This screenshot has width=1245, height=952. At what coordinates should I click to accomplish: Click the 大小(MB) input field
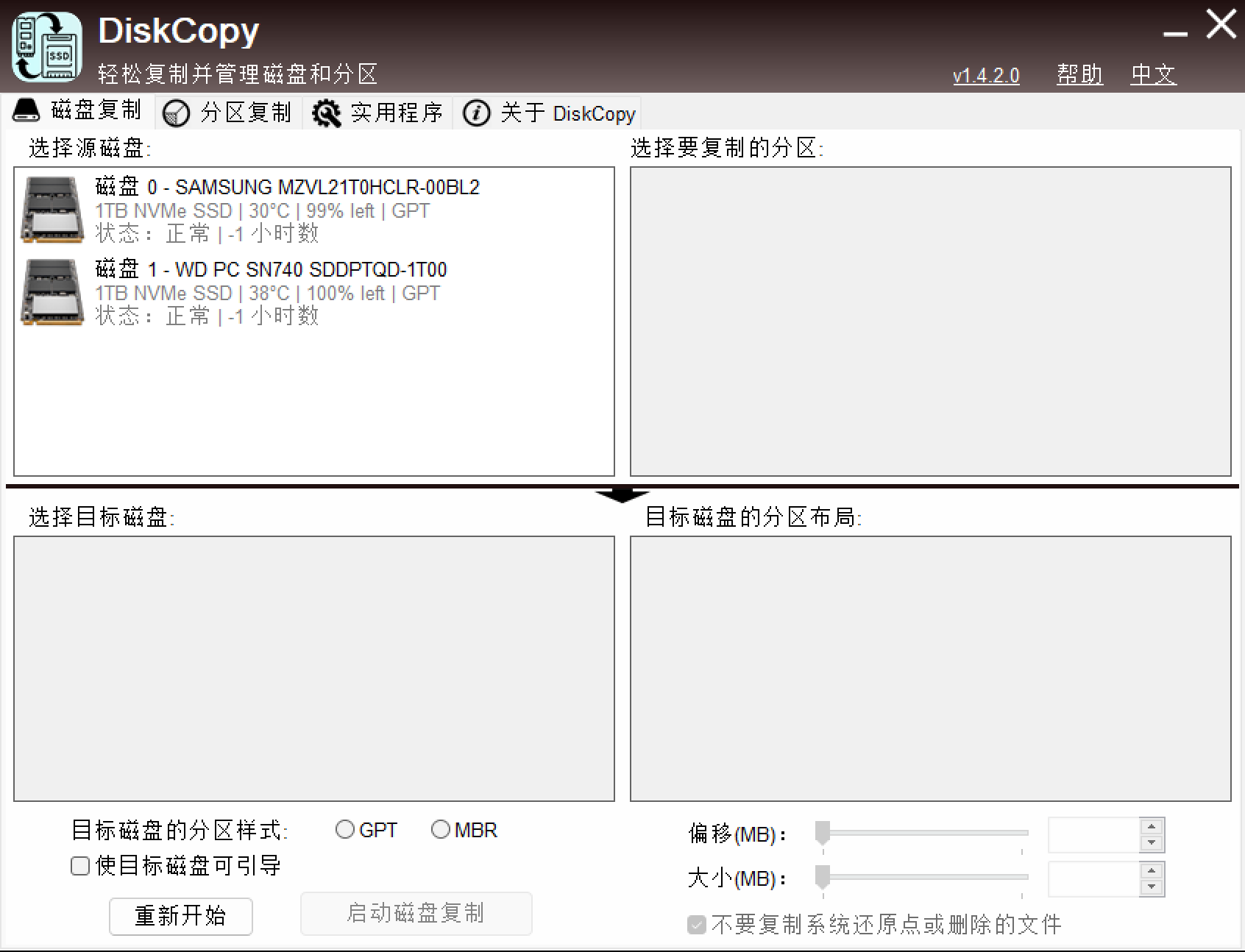click(x=1093, y=879)
